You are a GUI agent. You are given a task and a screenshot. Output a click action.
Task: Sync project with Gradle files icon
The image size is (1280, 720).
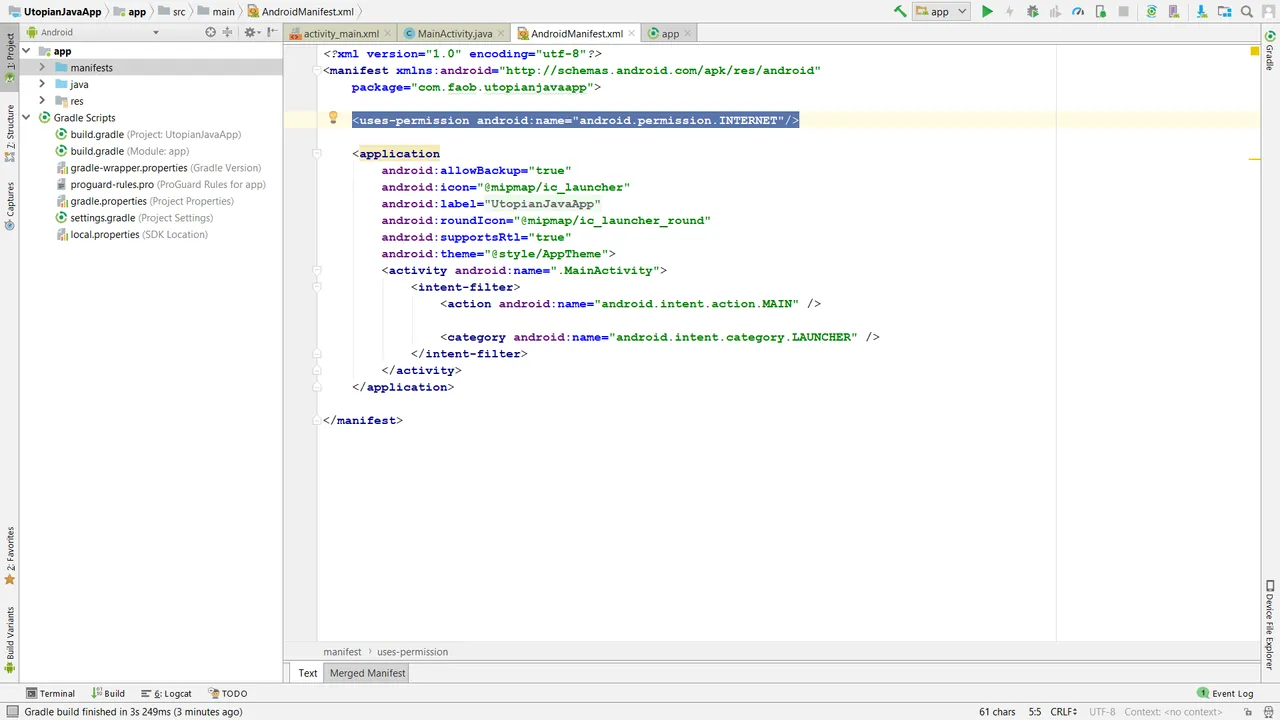pos(1152,12)
